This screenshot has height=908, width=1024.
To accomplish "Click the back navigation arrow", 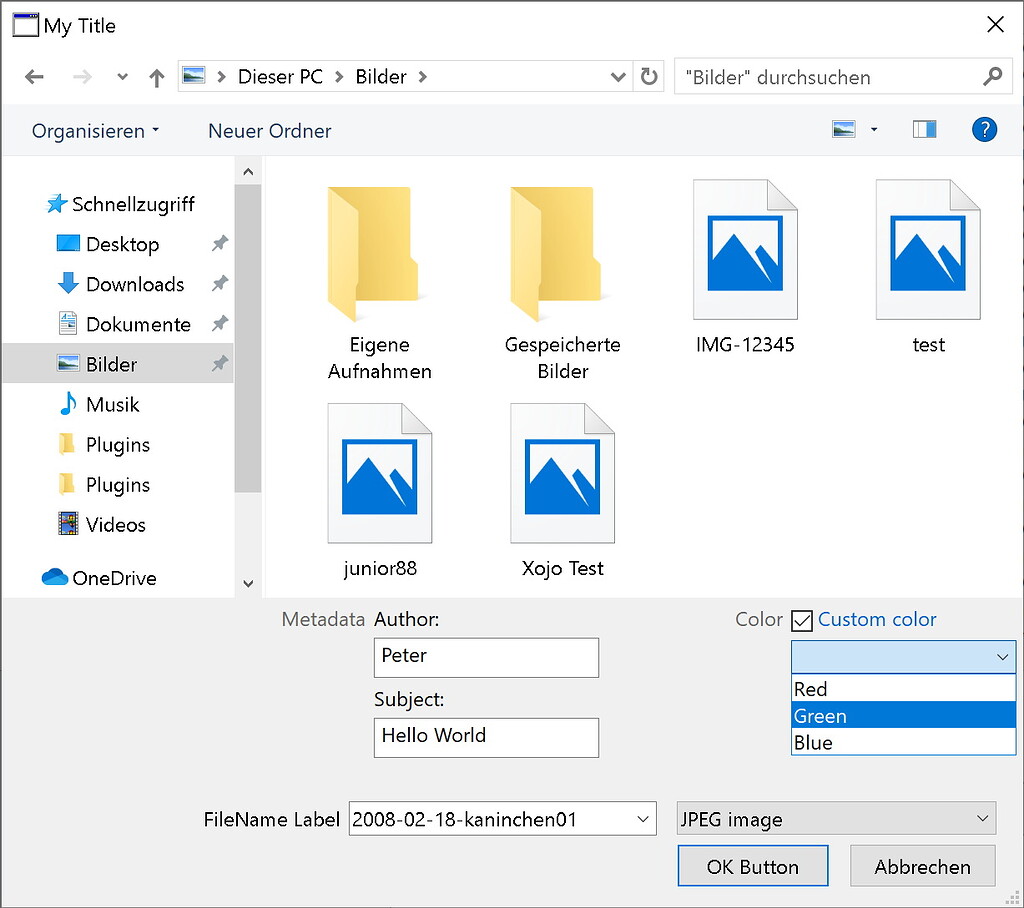I will click(x=34, y=76).
